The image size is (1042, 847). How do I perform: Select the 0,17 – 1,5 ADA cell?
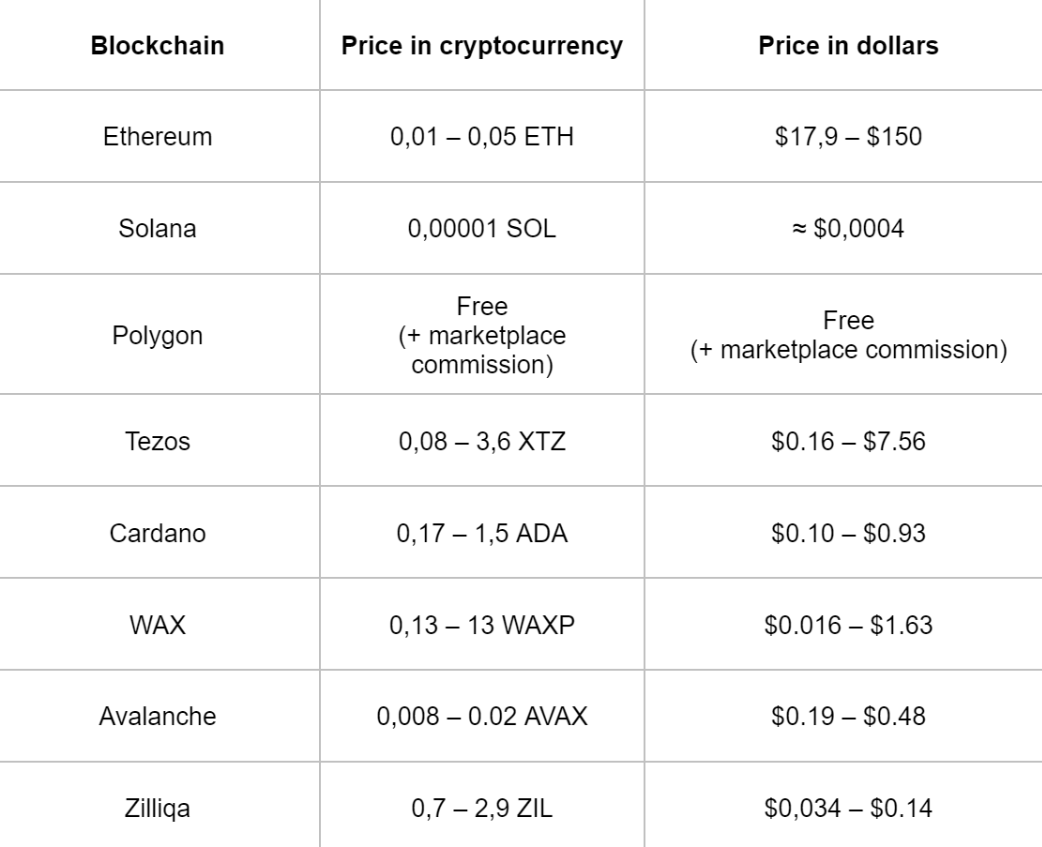[x=482, y=533]
